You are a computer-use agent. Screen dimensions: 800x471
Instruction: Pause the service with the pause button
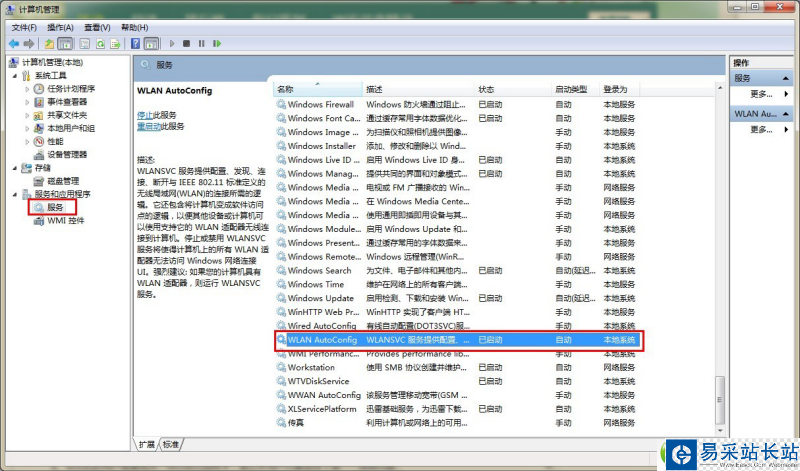(x=202, y=44)
